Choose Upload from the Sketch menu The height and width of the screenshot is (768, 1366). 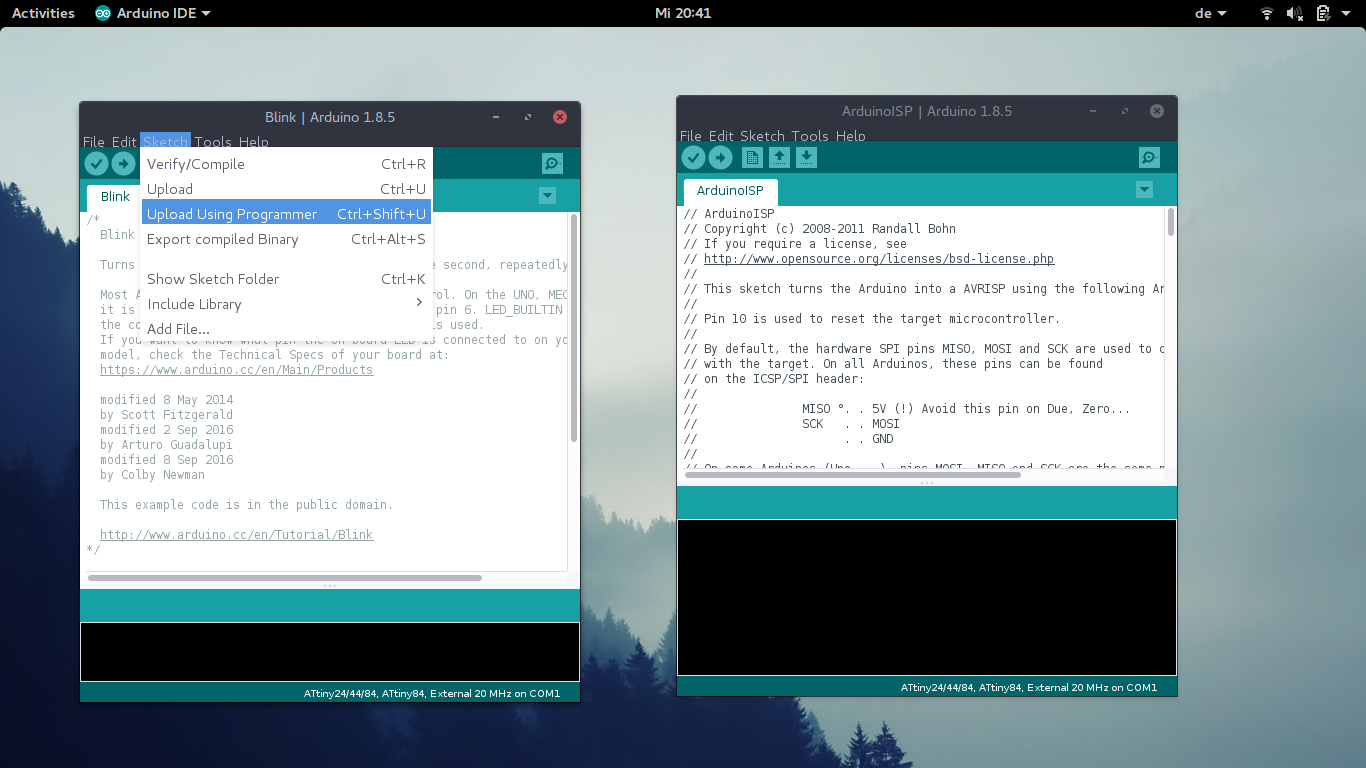(x=286, y=189)
